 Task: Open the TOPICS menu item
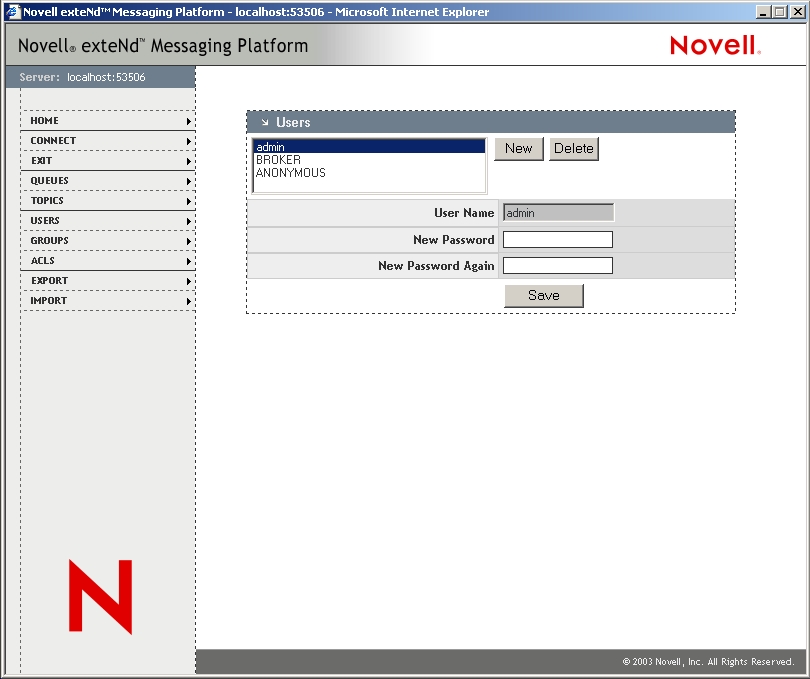(x=107, y=200)
